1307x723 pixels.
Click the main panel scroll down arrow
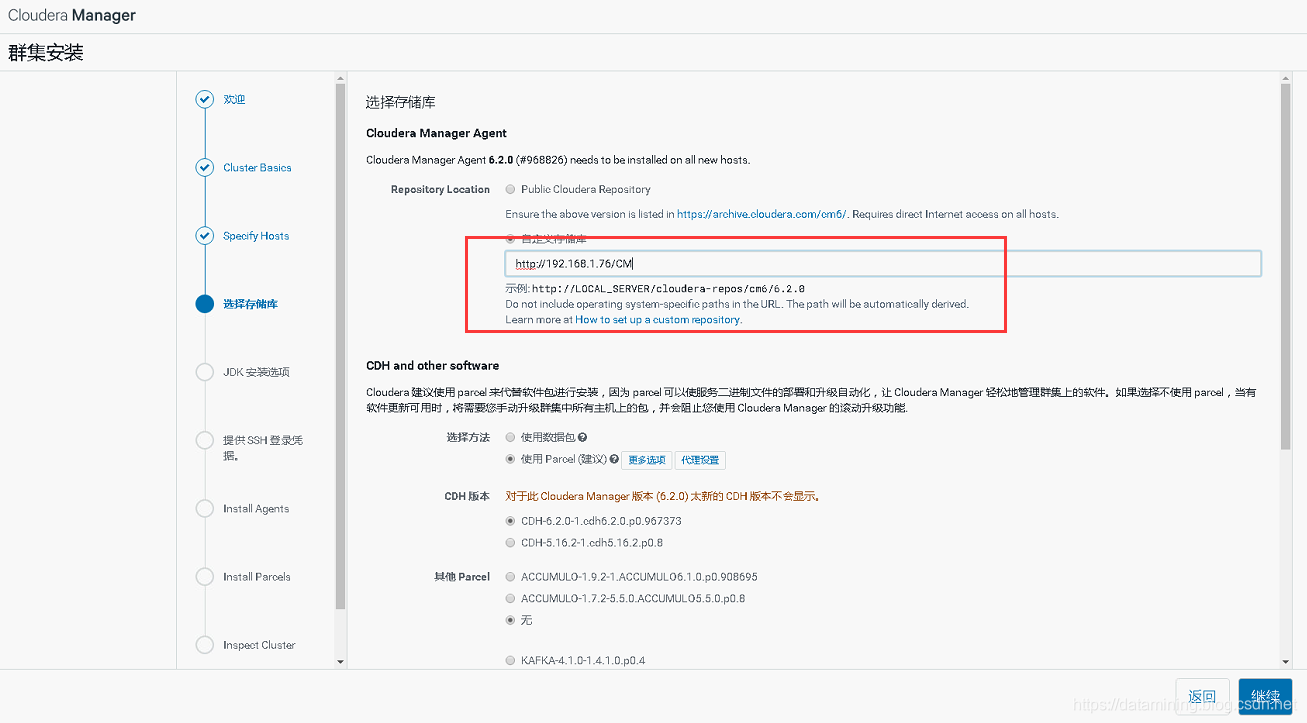pos(1286,661)
